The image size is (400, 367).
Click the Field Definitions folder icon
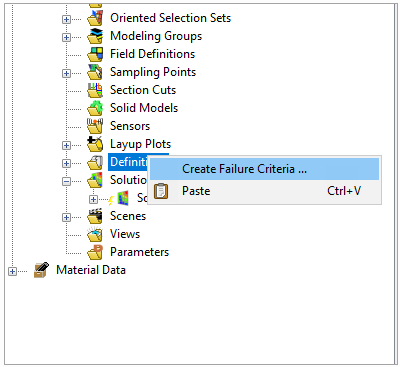(95, 54)
